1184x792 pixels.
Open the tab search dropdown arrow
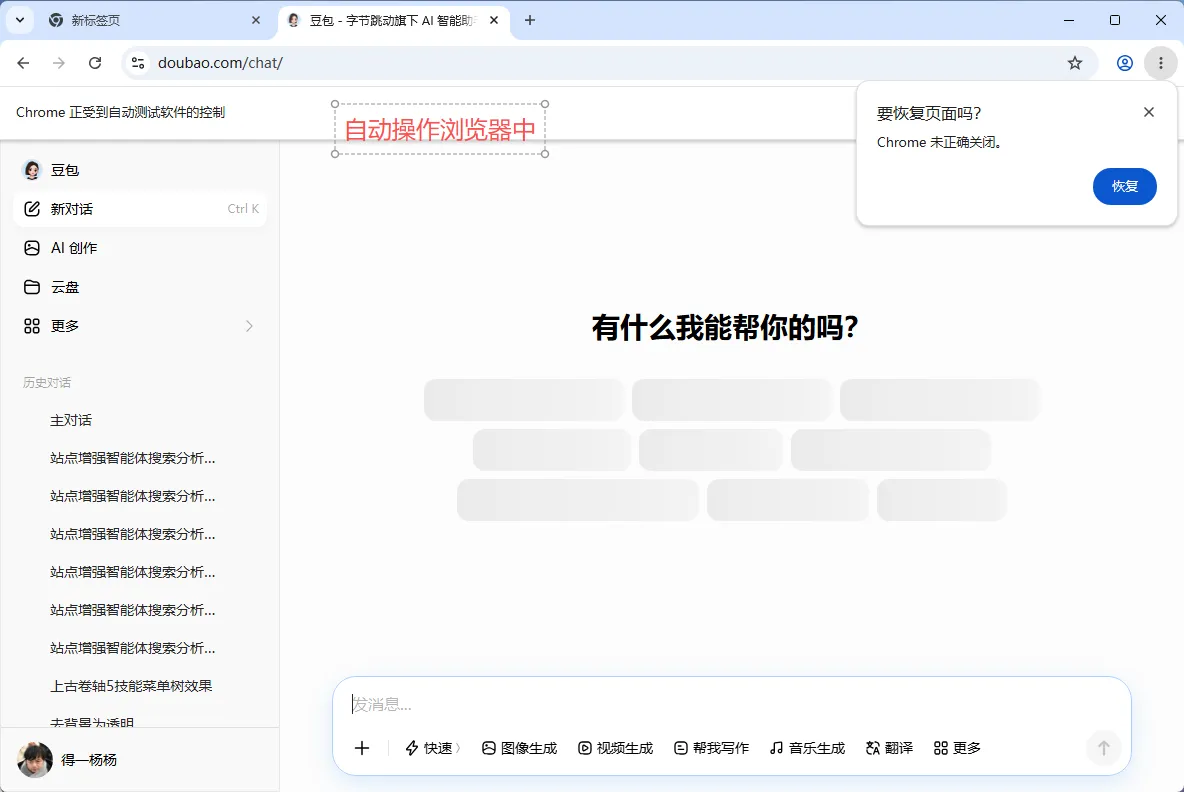20,20
